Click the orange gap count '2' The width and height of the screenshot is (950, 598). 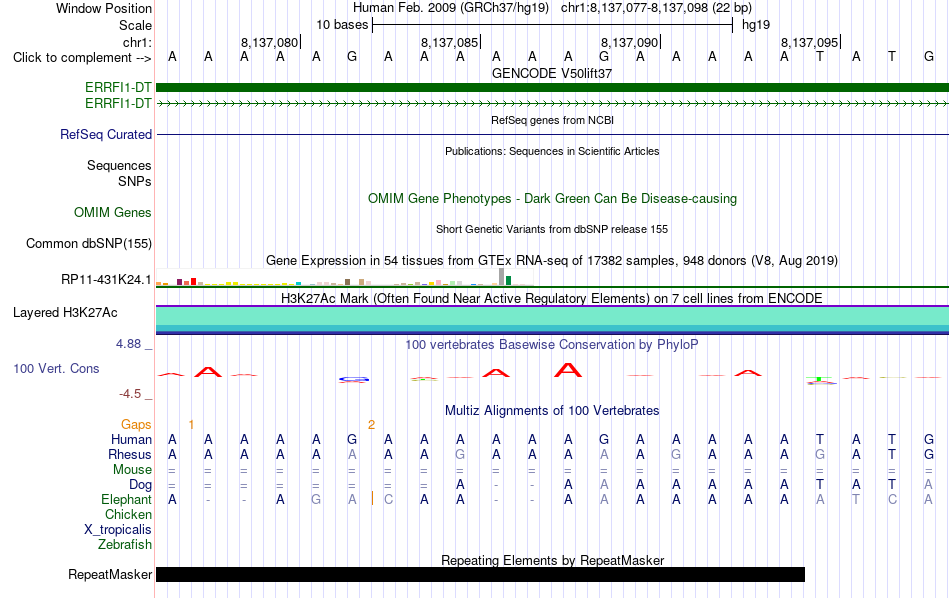[x=371, y=425]
